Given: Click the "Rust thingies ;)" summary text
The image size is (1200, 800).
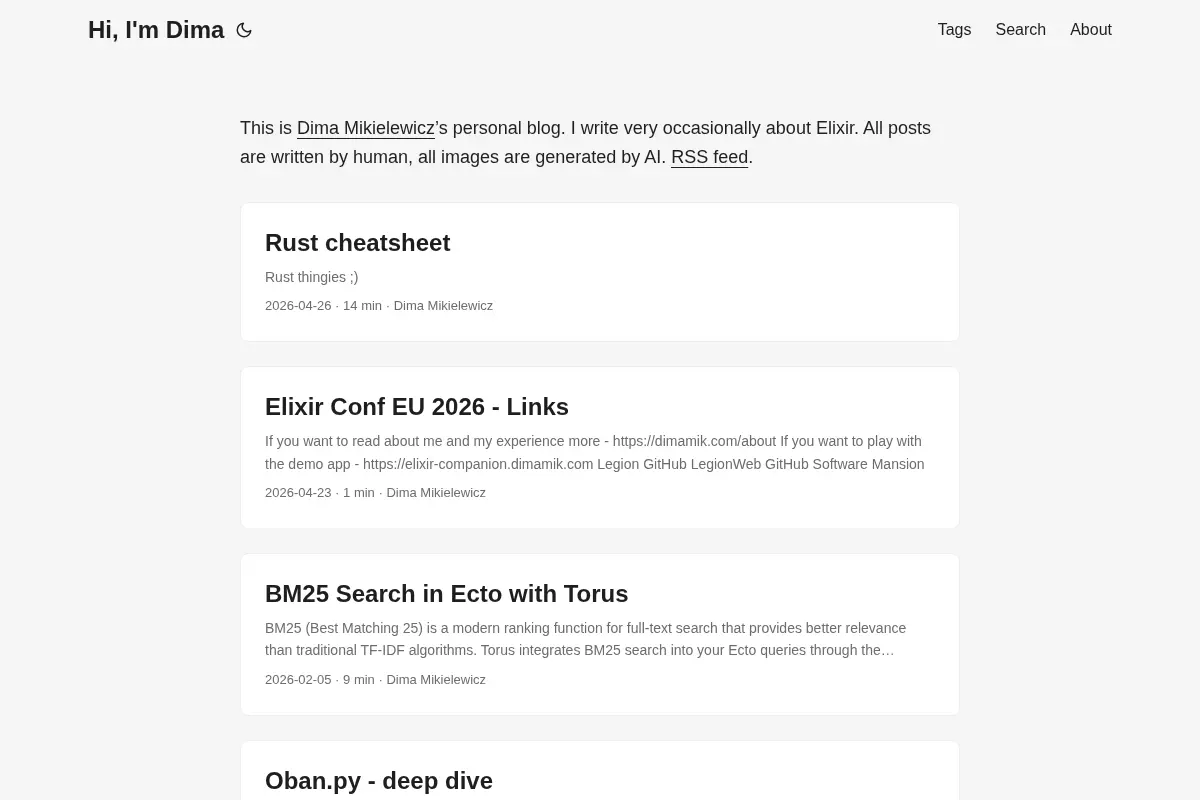Looking at the screenshot, I should pyautogui.click(x=311, y=277).
